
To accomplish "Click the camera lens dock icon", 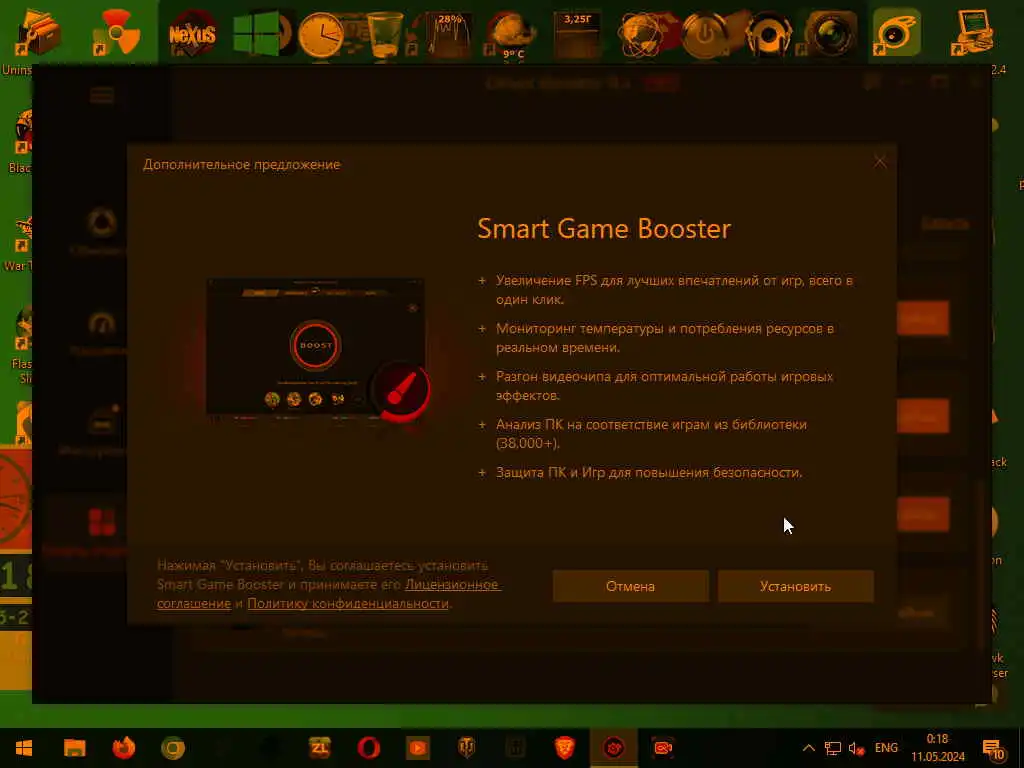I will click(x=831, y=33).
